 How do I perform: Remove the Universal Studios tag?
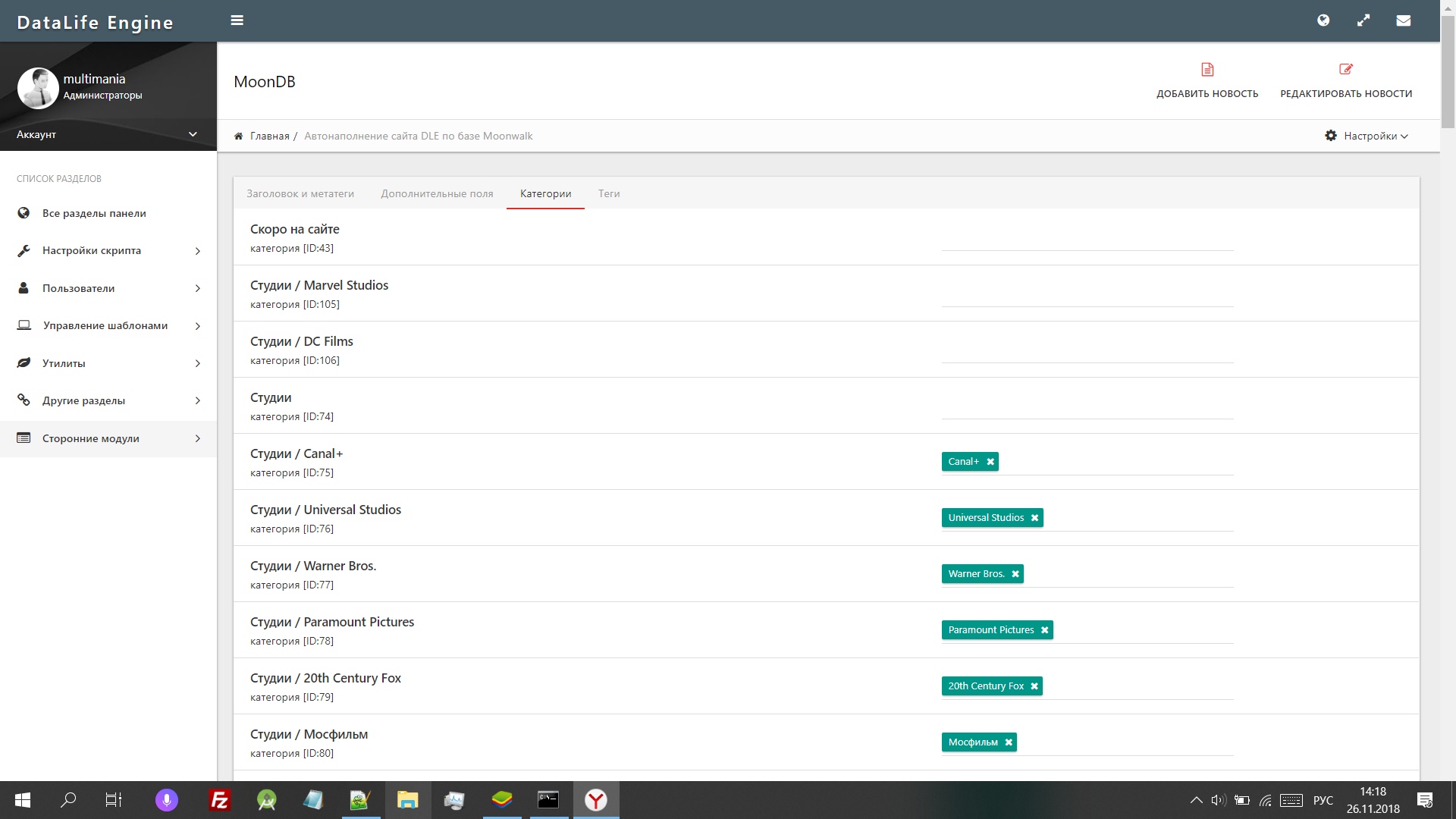(1034, 518)
